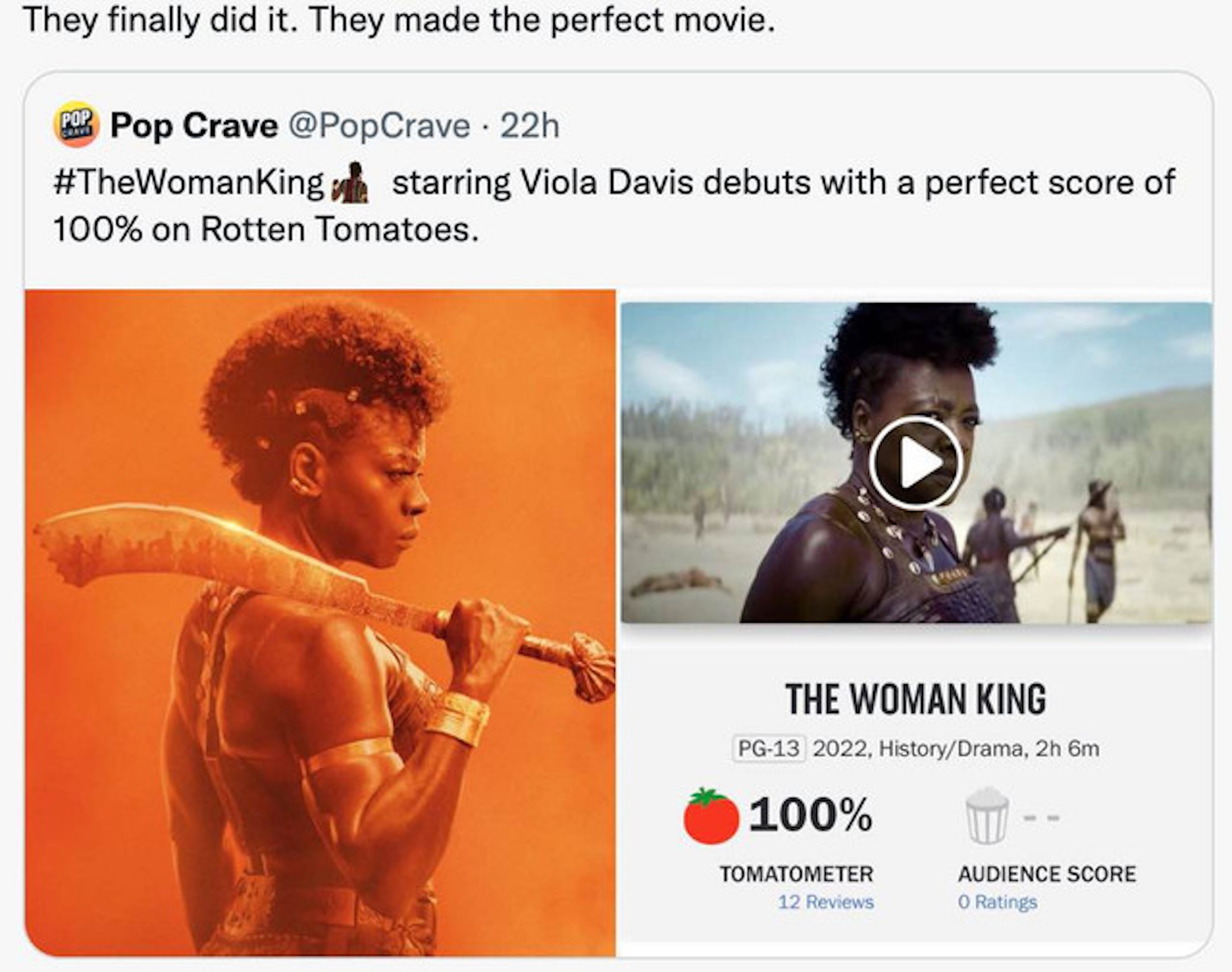
Task: Open the 0 Ratings link
Action: [x=997, y=902]
